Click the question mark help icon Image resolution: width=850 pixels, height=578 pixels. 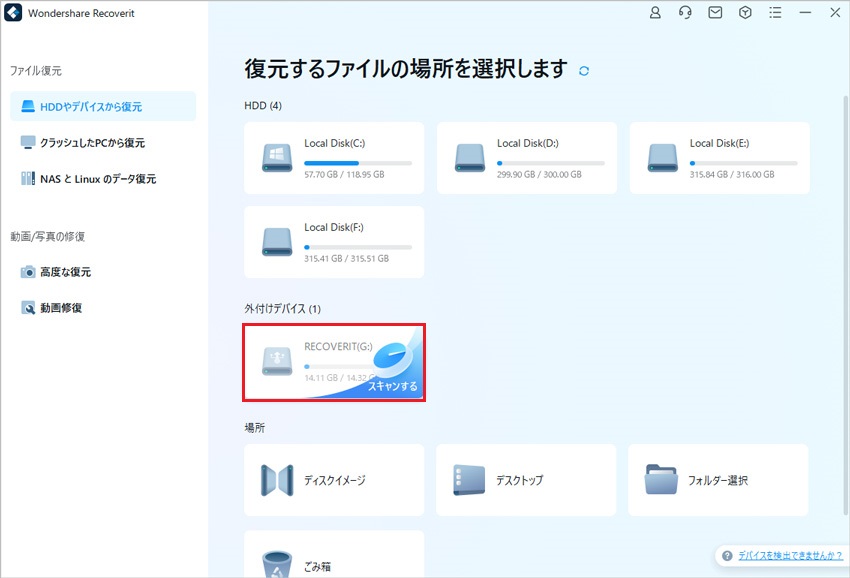coord(727,556)
